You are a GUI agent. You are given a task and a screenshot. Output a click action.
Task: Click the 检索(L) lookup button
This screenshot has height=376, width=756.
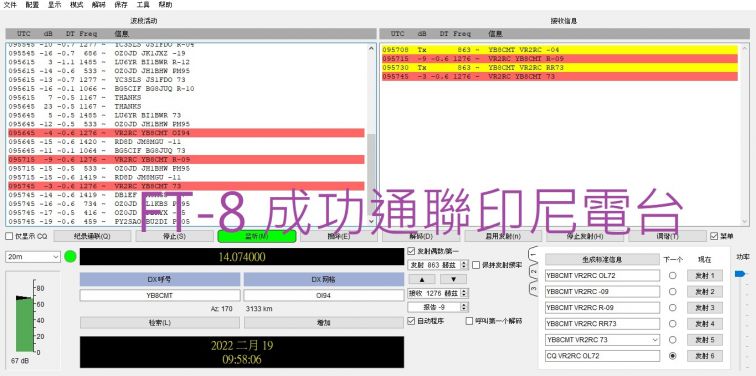click(x=160, y=323)
